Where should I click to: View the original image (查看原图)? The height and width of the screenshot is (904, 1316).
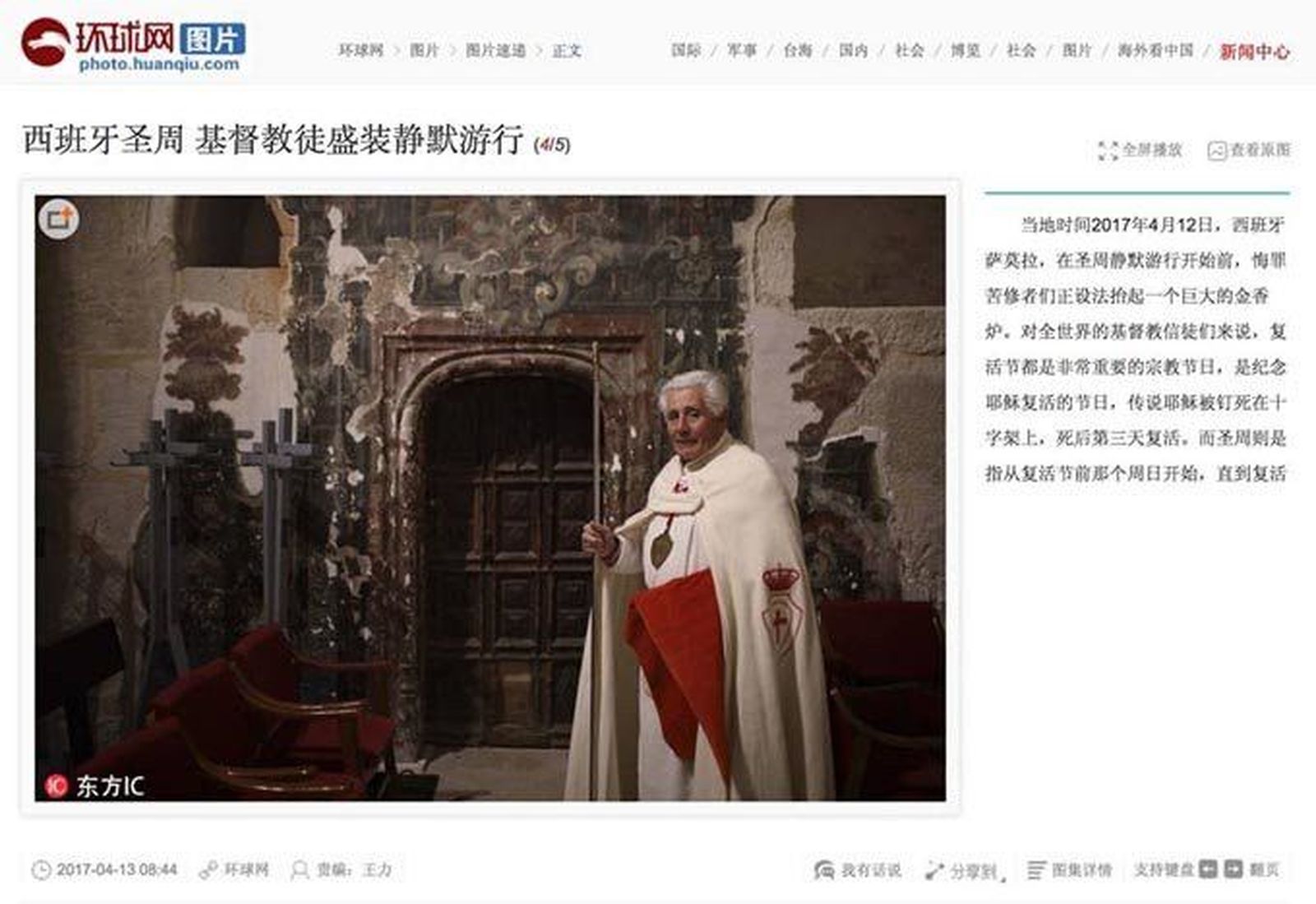pos(1249,151)
